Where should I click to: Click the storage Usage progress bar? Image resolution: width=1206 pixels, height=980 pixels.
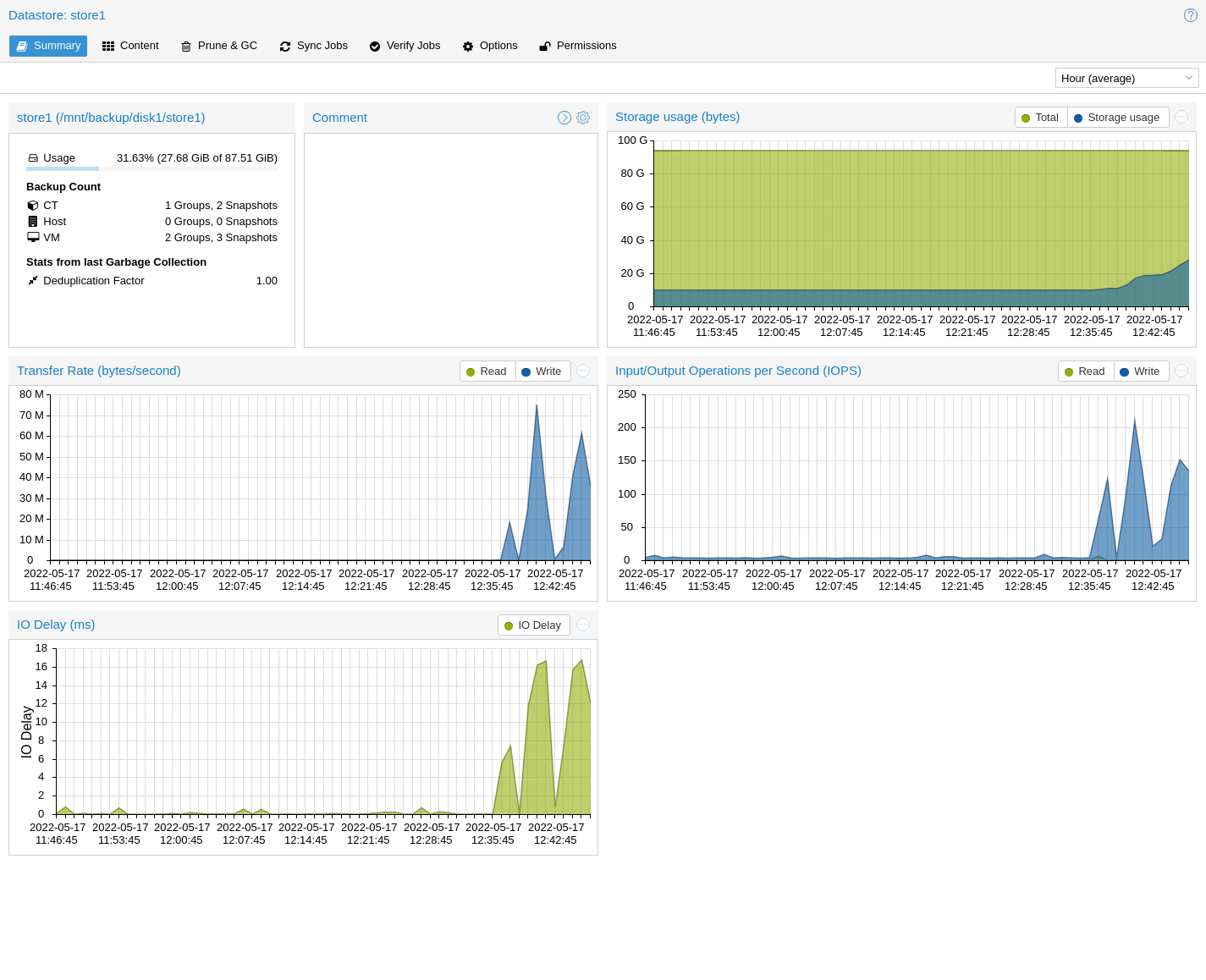151,169
